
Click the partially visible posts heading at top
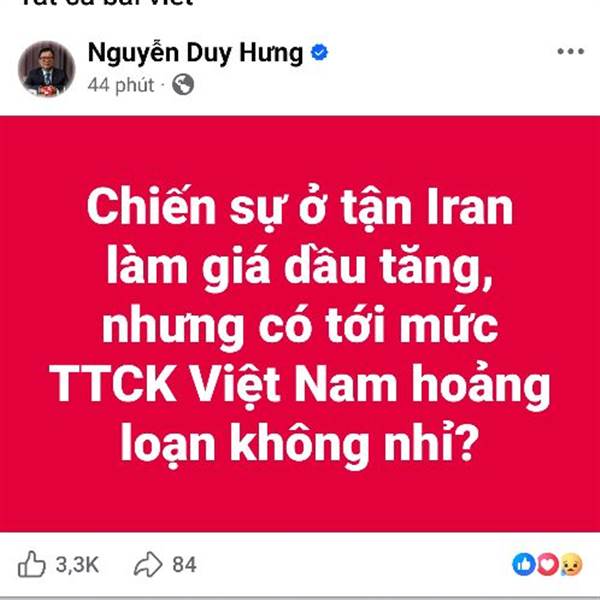click(107, 3)
